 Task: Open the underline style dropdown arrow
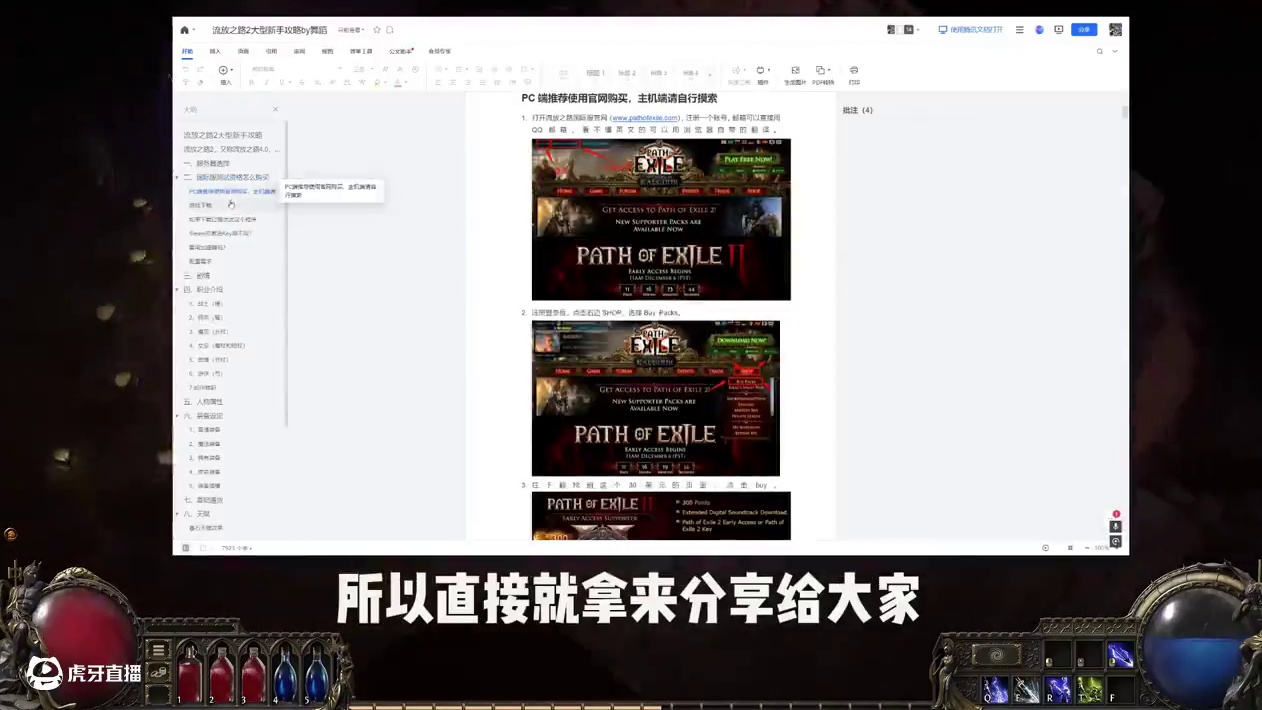pyautogui.click(x=291, y=83)
